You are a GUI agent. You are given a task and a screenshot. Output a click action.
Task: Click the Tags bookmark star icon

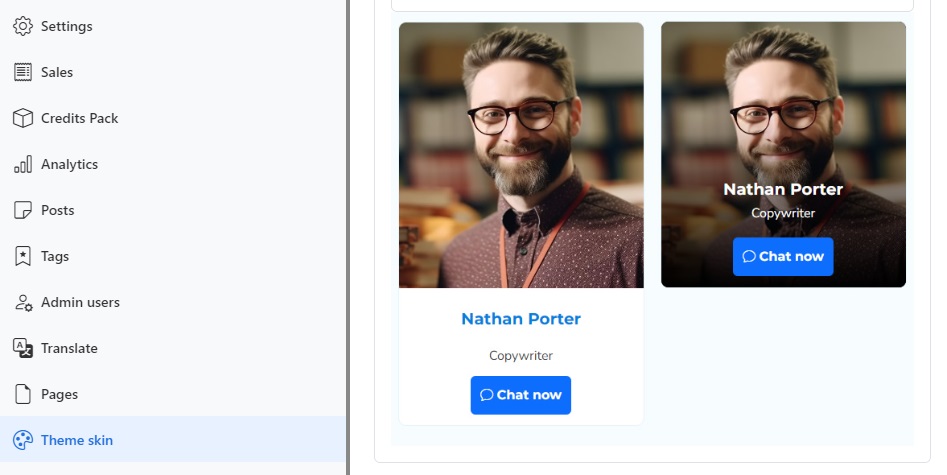pyautogui.click(x=23, y=256)
